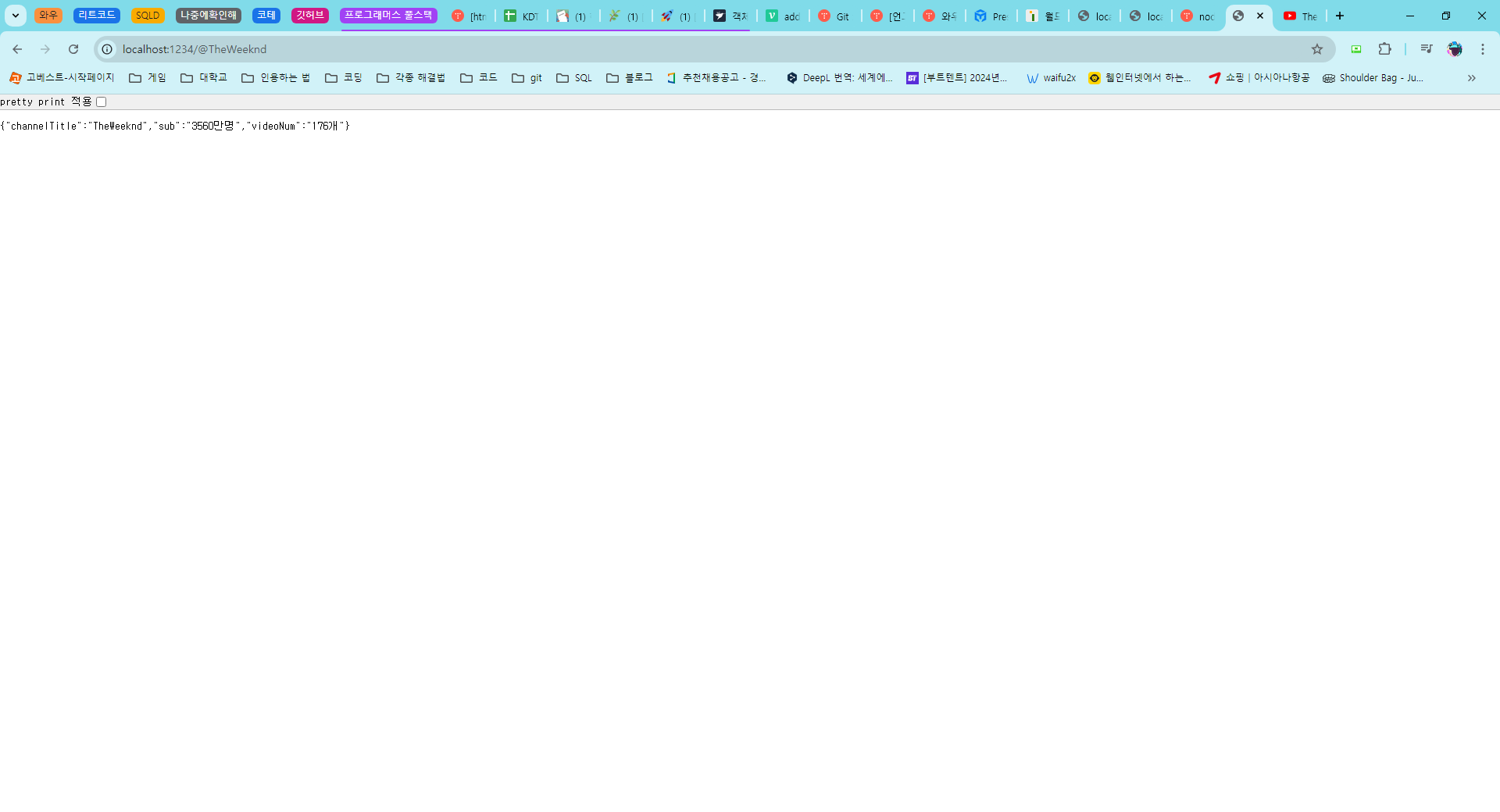Image resolution: width=1500 pixels, height=812 pixels.
Task: Open the tab search dropdown arrow
Action: point(15,16)
